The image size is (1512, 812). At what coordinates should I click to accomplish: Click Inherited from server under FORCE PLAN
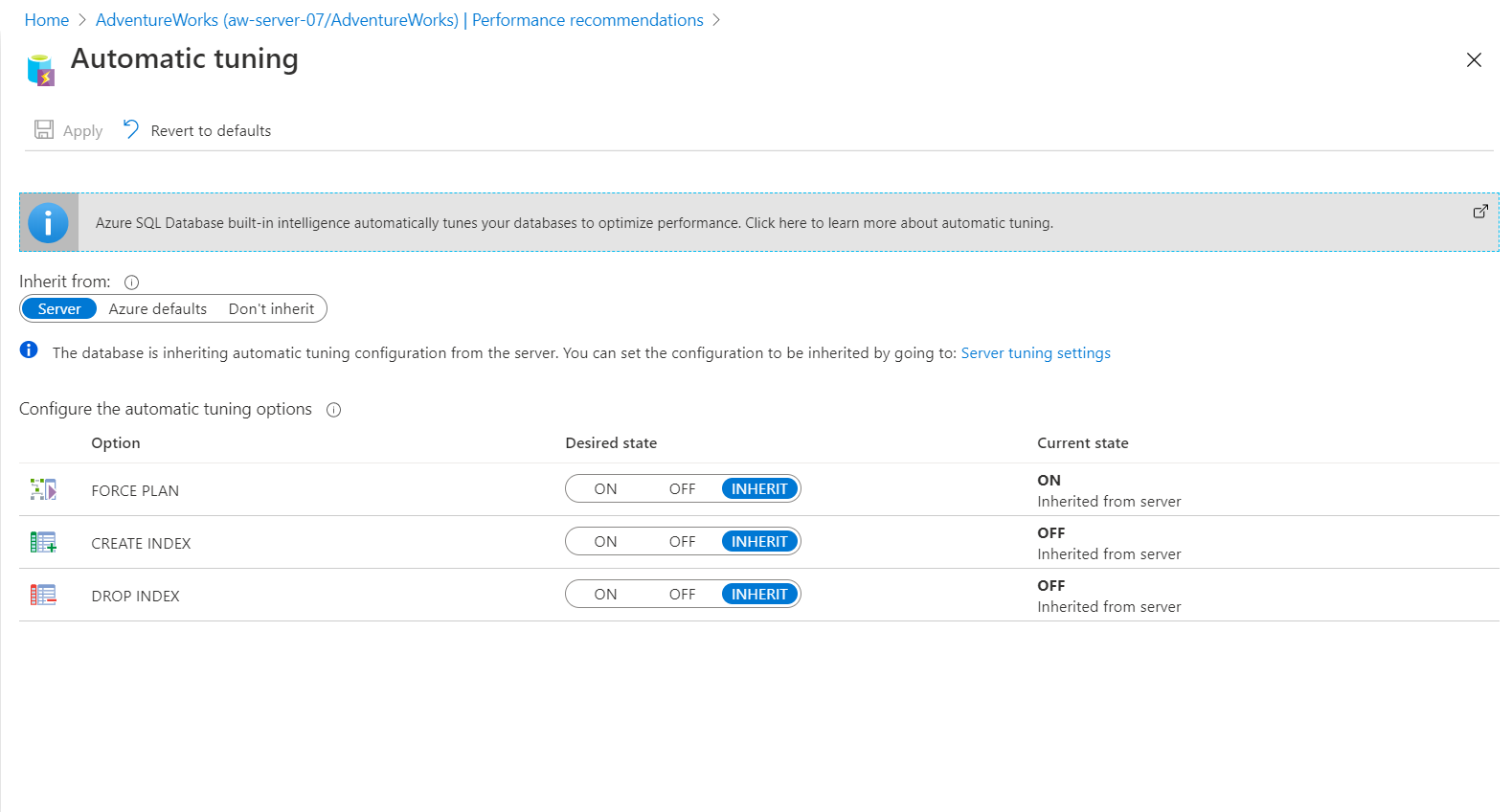point(1109,501)
